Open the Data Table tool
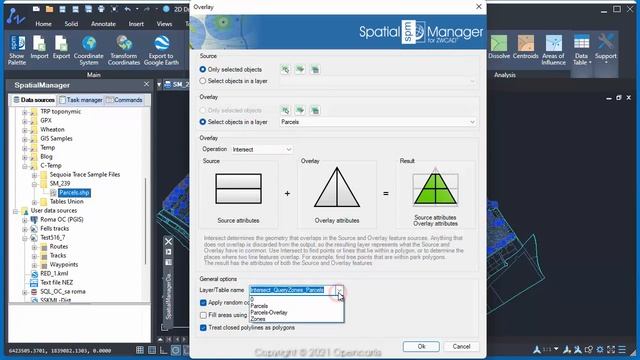Image resolution: width=640 pixels, height=360 pixels. 581,50
